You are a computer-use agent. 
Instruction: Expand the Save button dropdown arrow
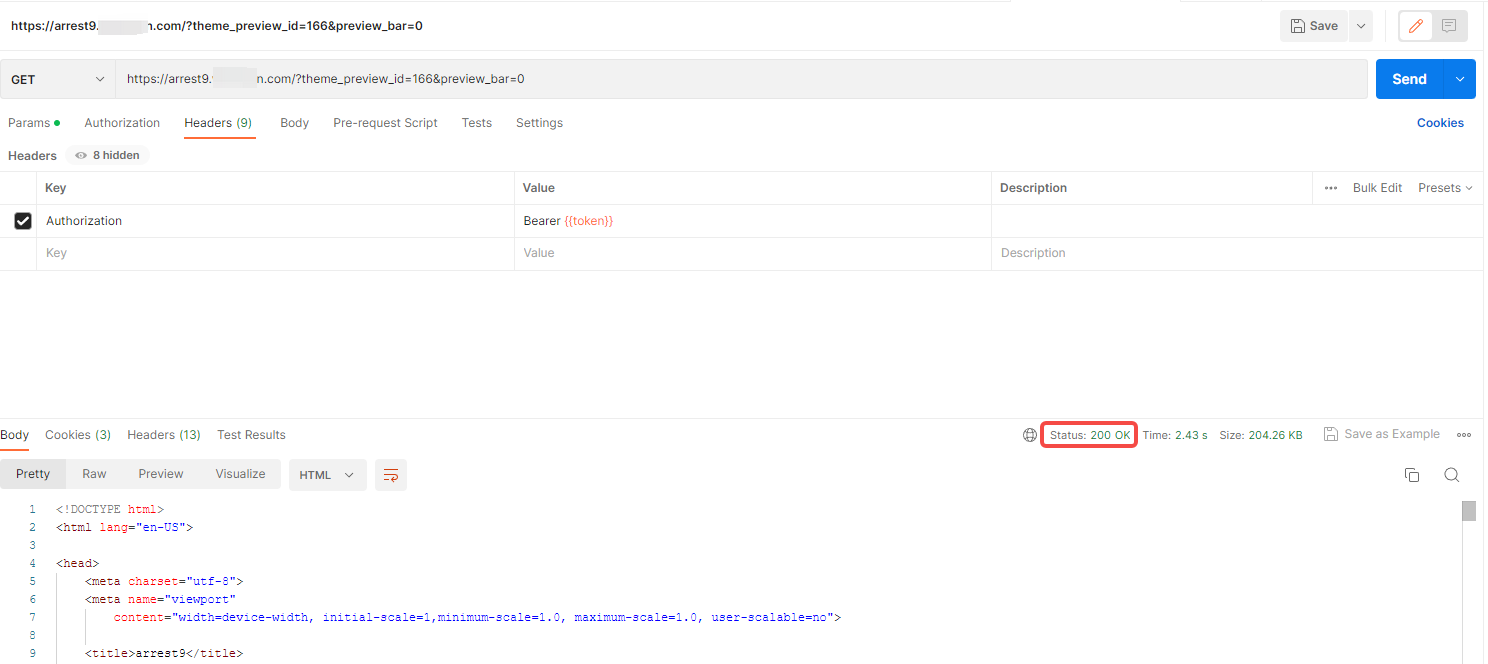click(x=1360, y=26)
